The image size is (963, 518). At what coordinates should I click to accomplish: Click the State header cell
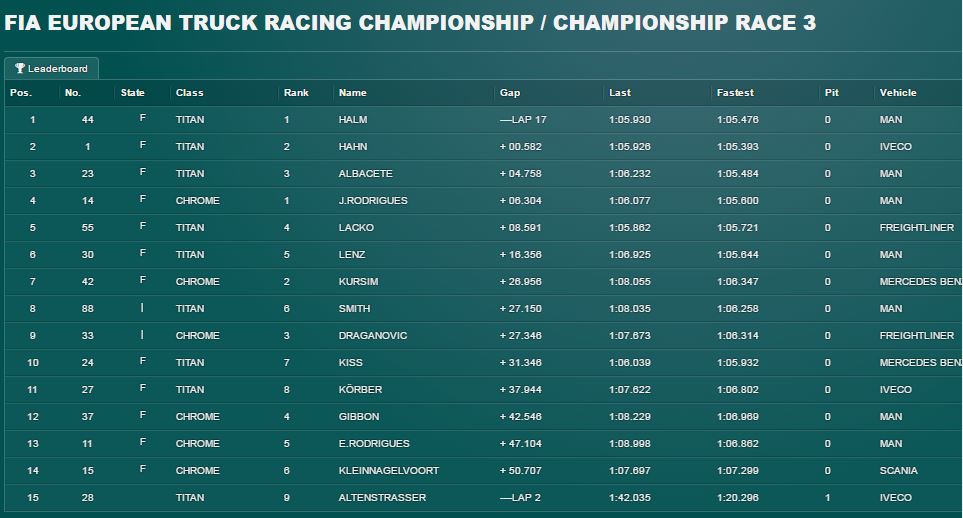click(133, 93)
